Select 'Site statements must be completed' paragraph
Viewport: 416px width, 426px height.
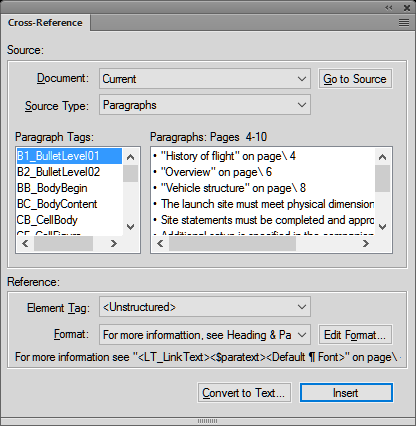(x=263, y=220)
